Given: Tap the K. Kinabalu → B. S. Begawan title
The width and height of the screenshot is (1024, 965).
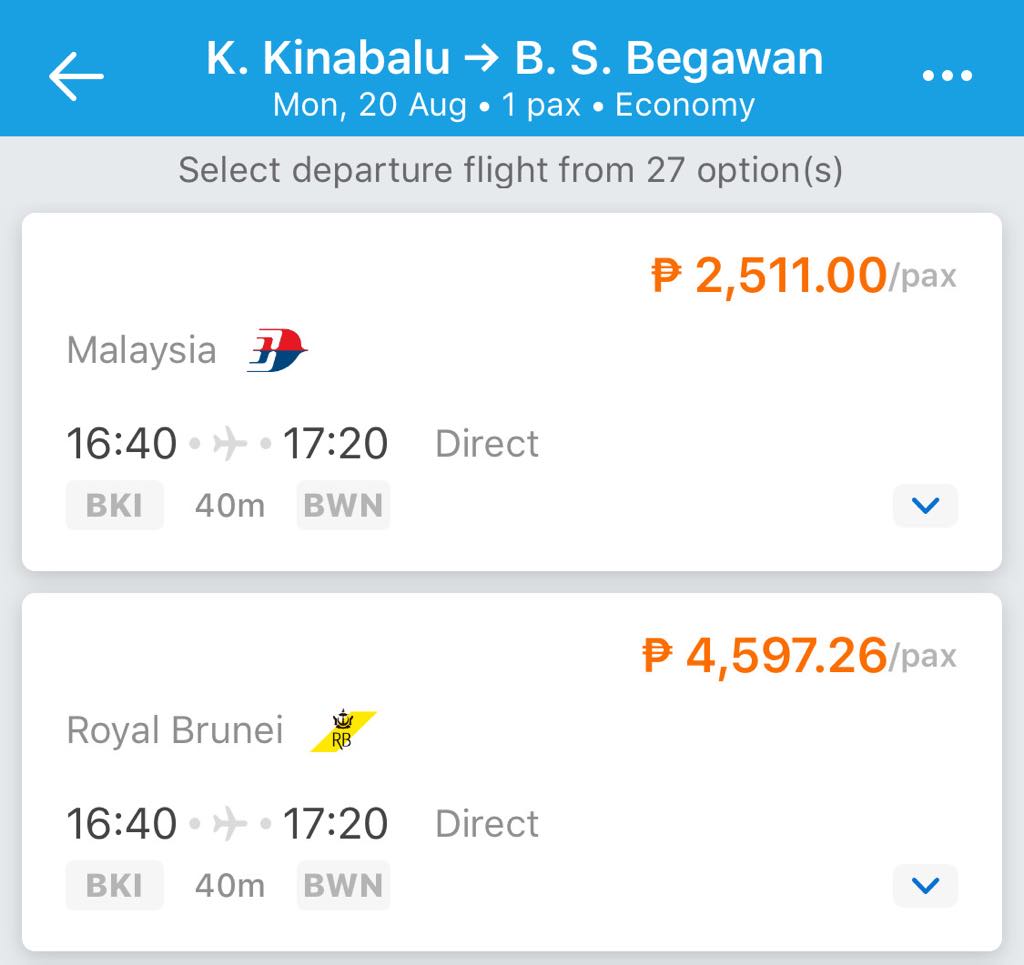Looking at the screenshot, I should tap(514, 59).
